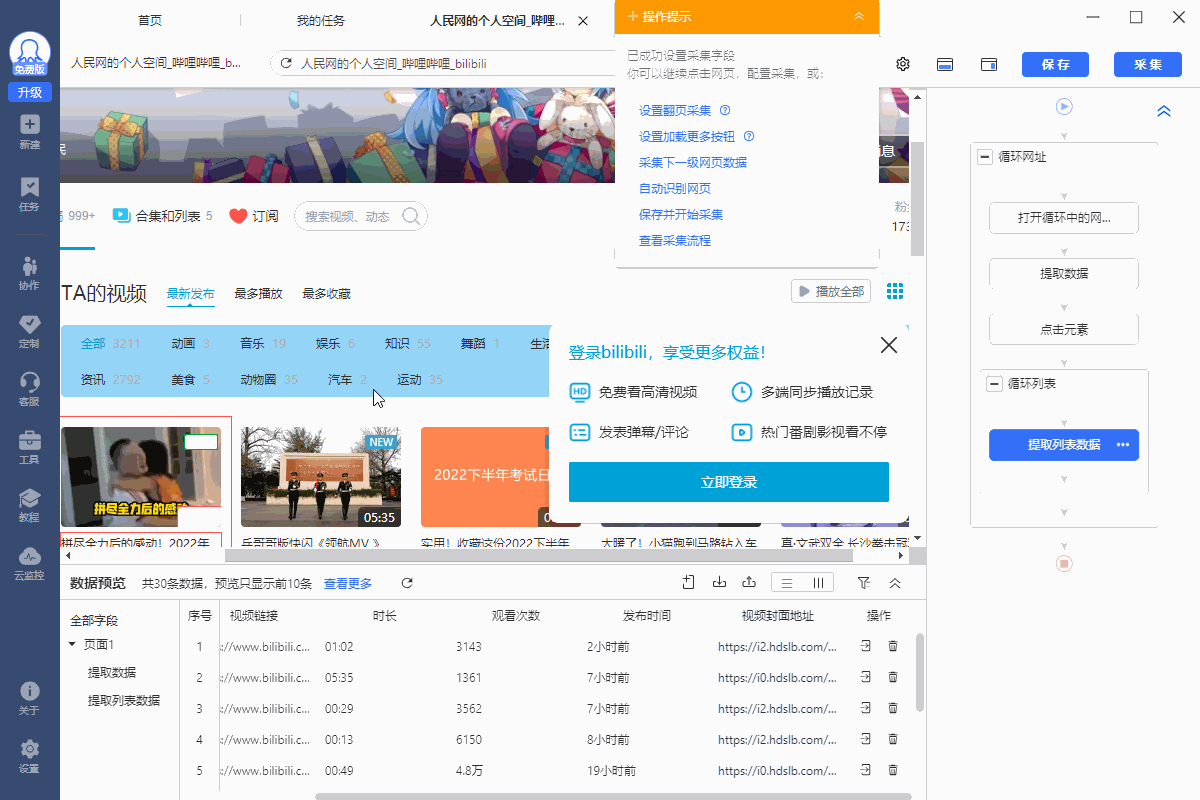
Task: Click the 05:35 video thumbnail
Action: pos(321,477)
